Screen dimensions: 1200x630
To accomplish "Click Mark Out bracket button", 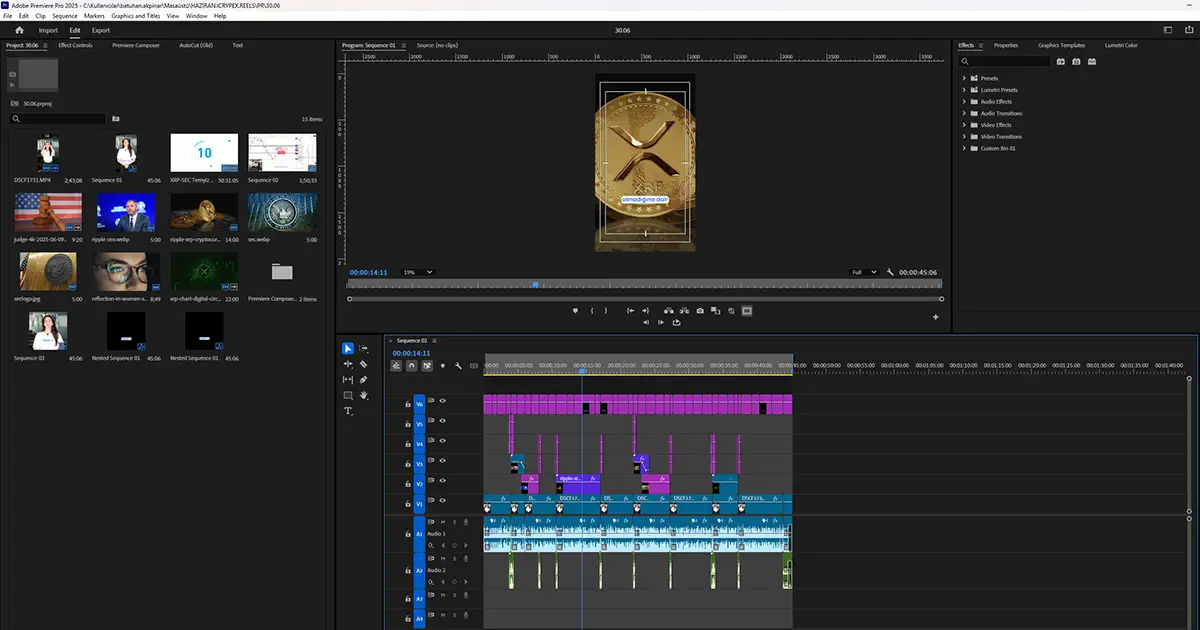I will (605, 310).
